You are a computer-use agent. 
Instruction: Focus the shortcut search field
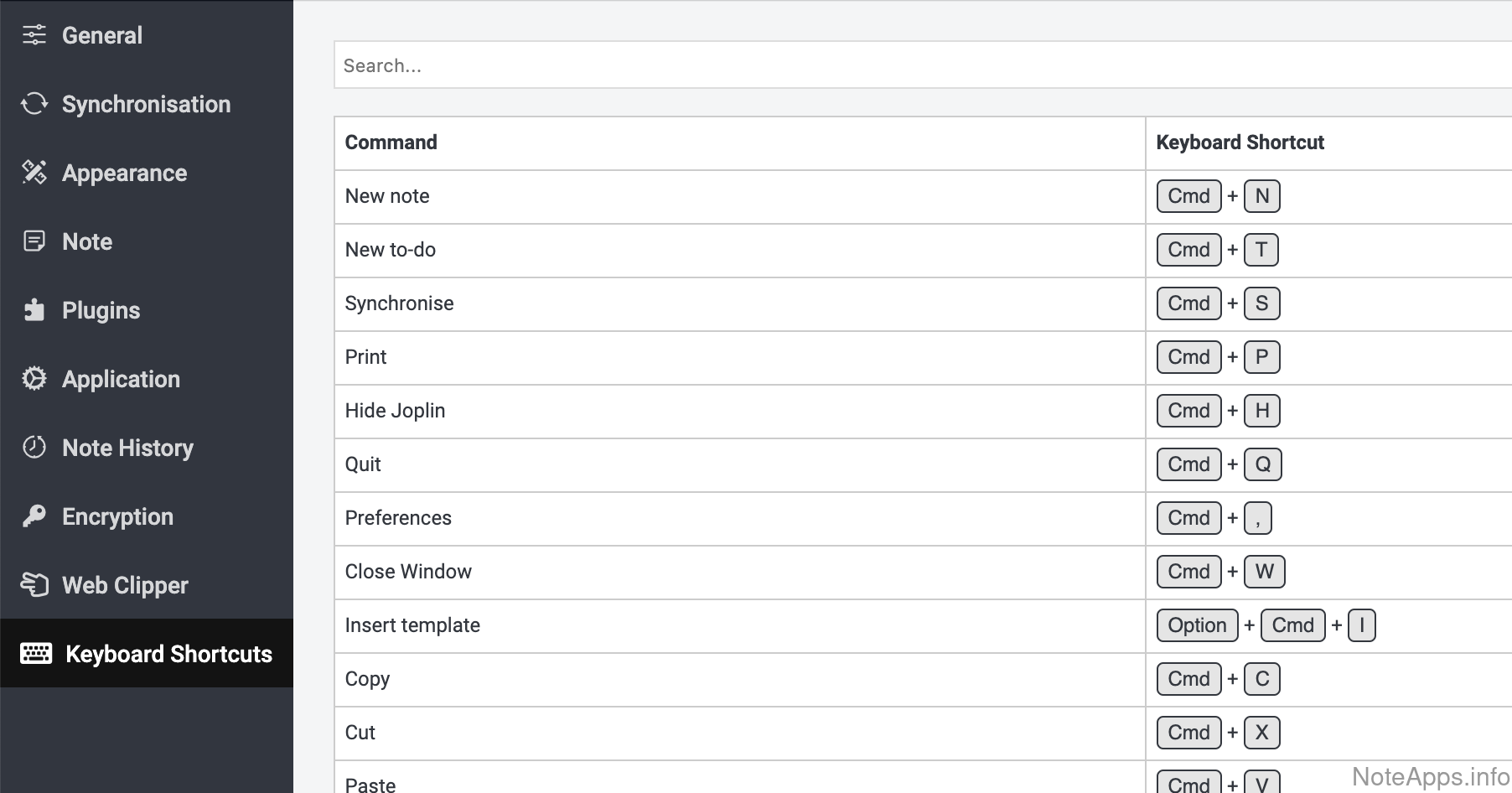(x=922, y=65)
